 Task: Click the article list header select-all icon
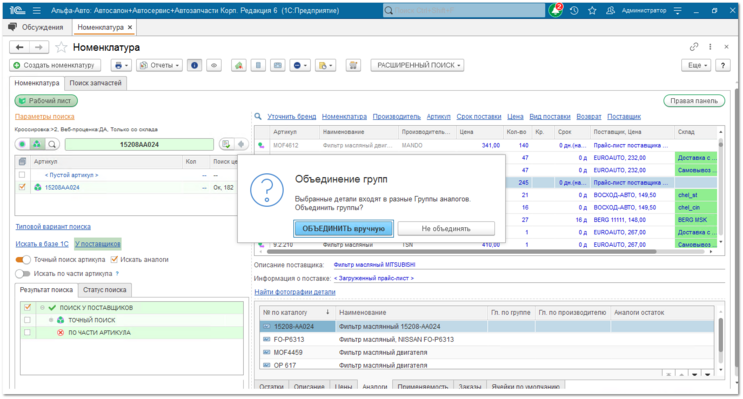tap(22, 162)
